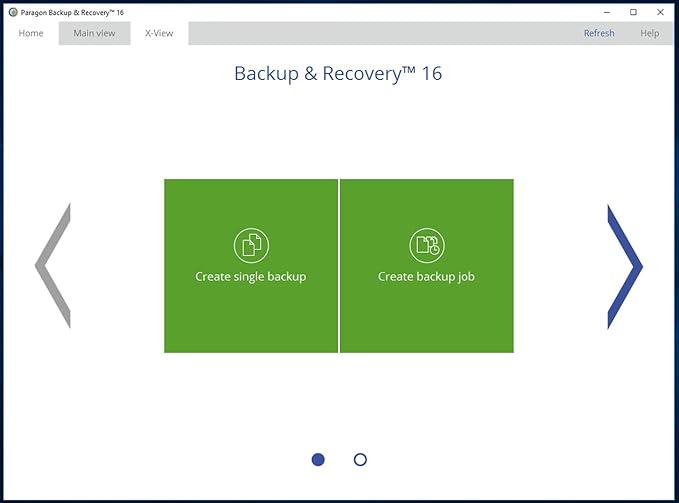The height and width of the screenshot is (503, 679).
Task: Click the Create backup job tile
Action: tap(427, 266)
